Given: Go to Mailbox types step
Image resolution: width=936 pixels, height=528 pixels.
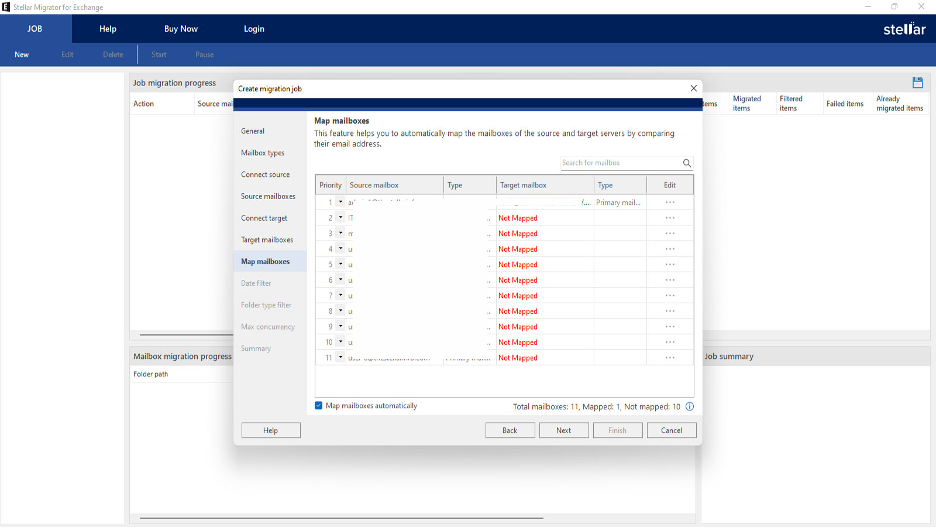Looking at the screenshot, I should (x=263, y=153).
